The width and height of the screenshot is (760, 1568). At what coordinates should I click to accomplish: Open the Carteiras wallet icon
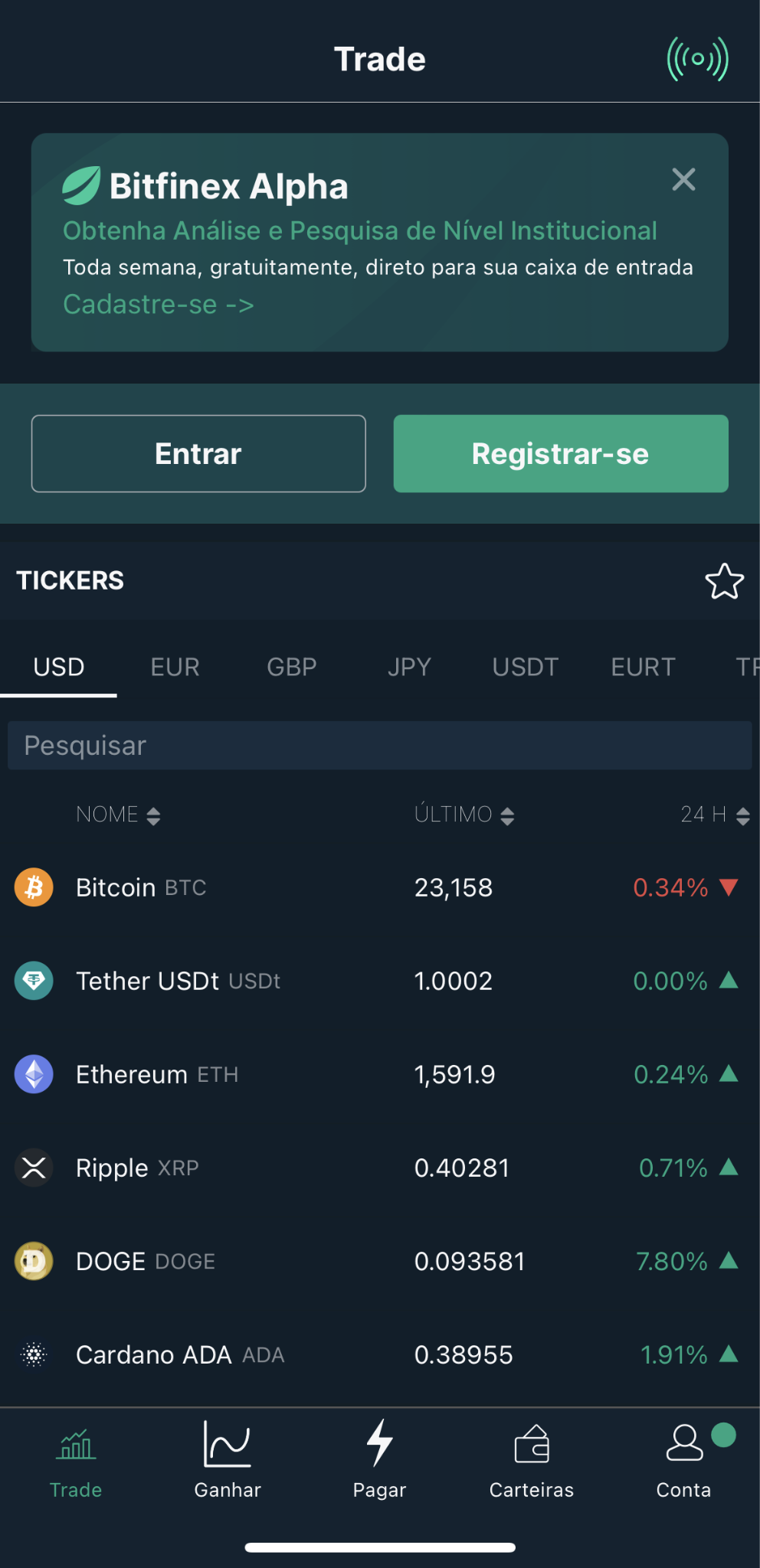532,1444
